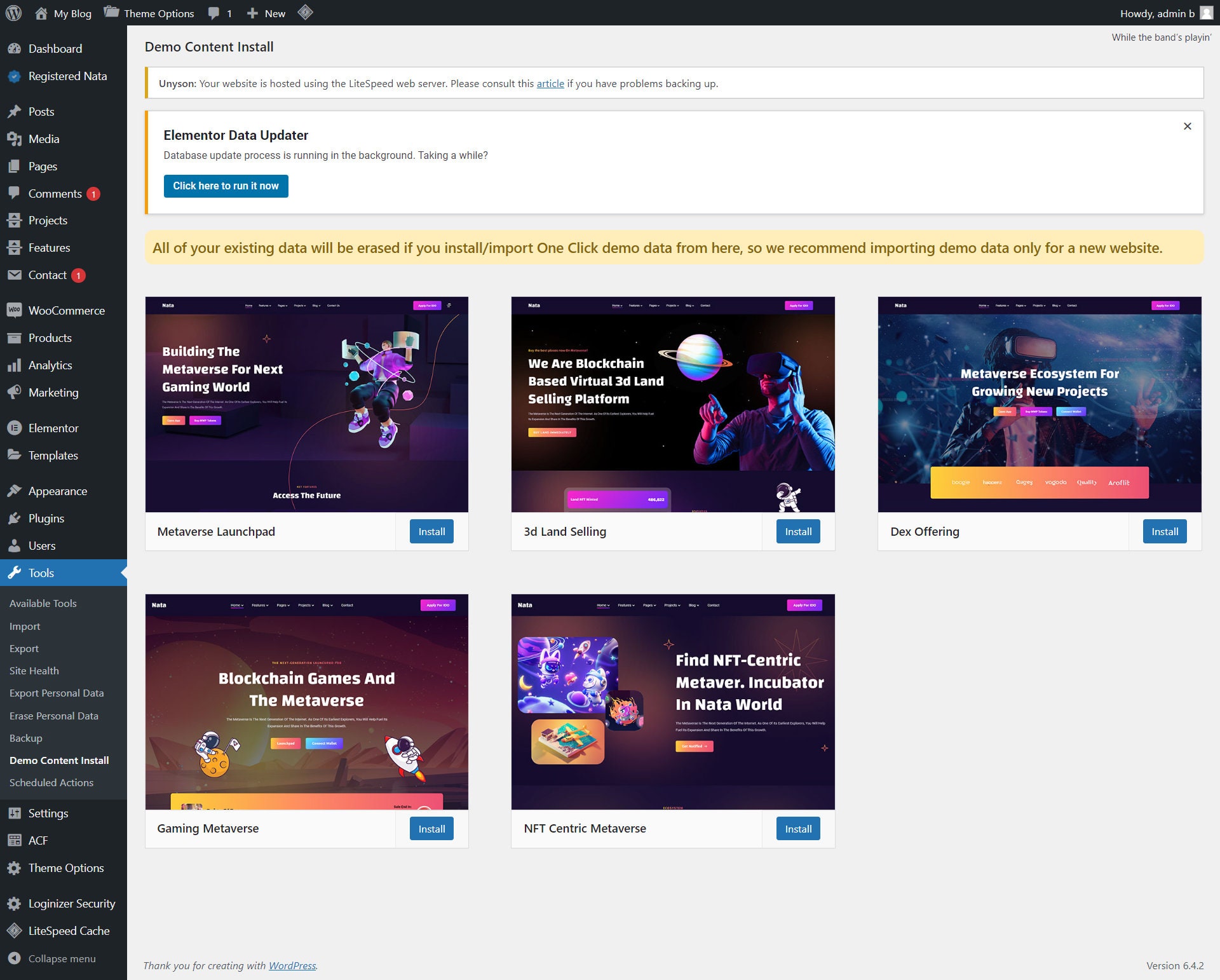The width and height of the screenshot is (1220, 980).
Task: Dismiss the Elementor Data Updater notice
Action: (1187, 126)
